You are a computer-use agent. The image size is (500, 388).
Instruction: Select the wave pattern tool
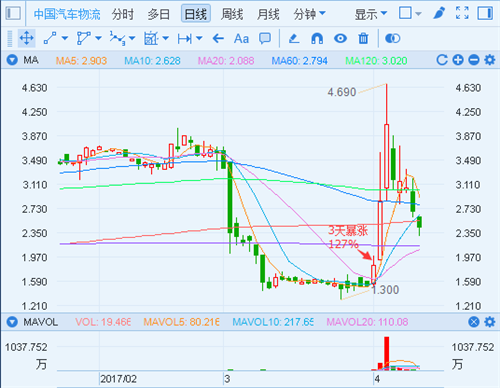(x=117, y=38)
